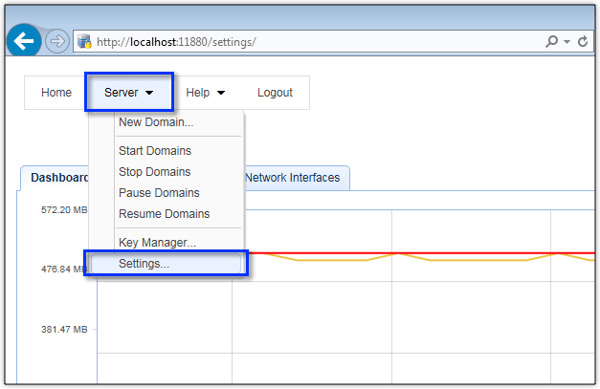Go to the Home menu item

(x=56, y=93)
